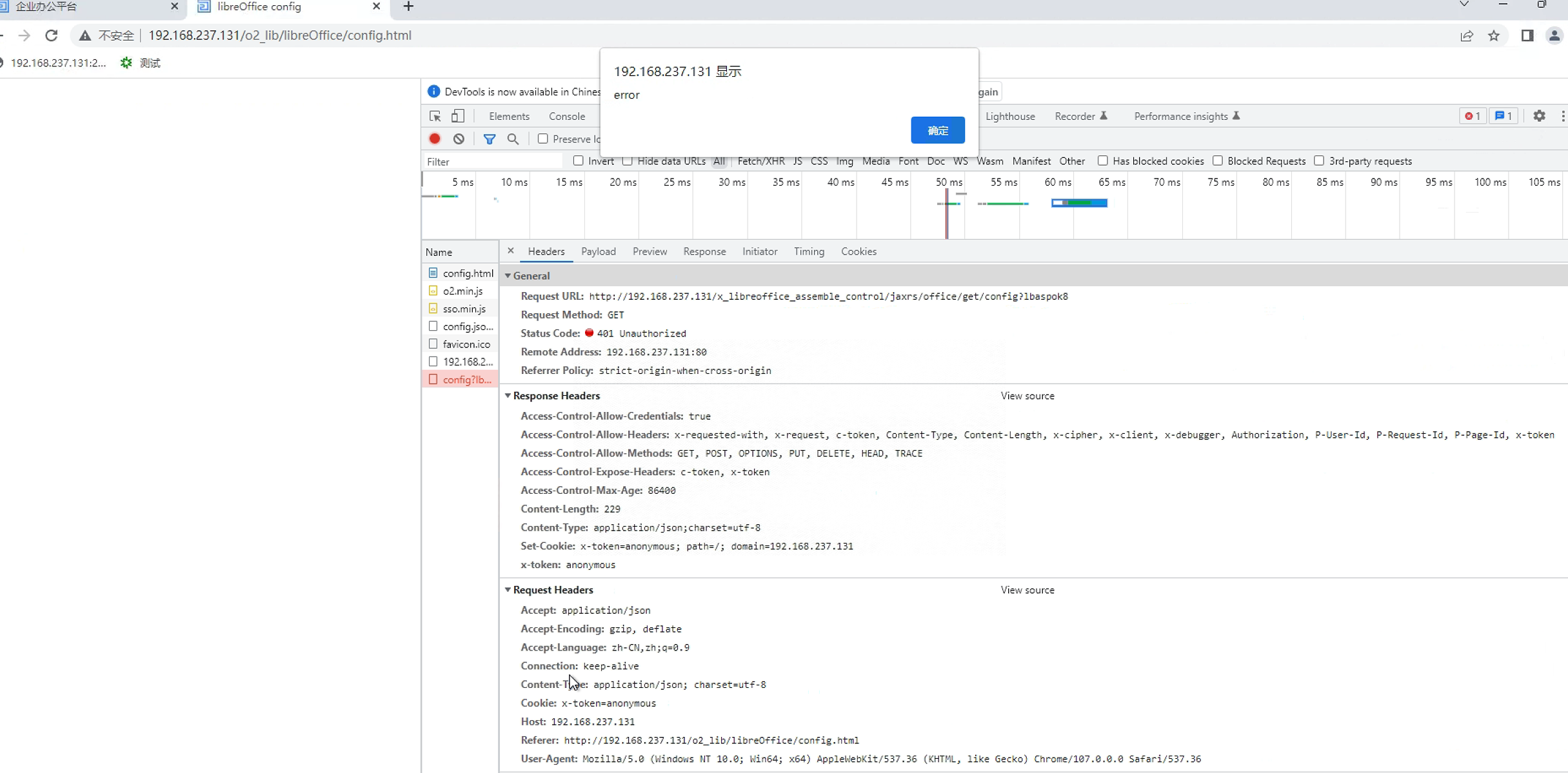Bookmark this page with the star icon
Image resolution: width=1568 pixels, height=773 pixels.
(x=1494, y=35)
